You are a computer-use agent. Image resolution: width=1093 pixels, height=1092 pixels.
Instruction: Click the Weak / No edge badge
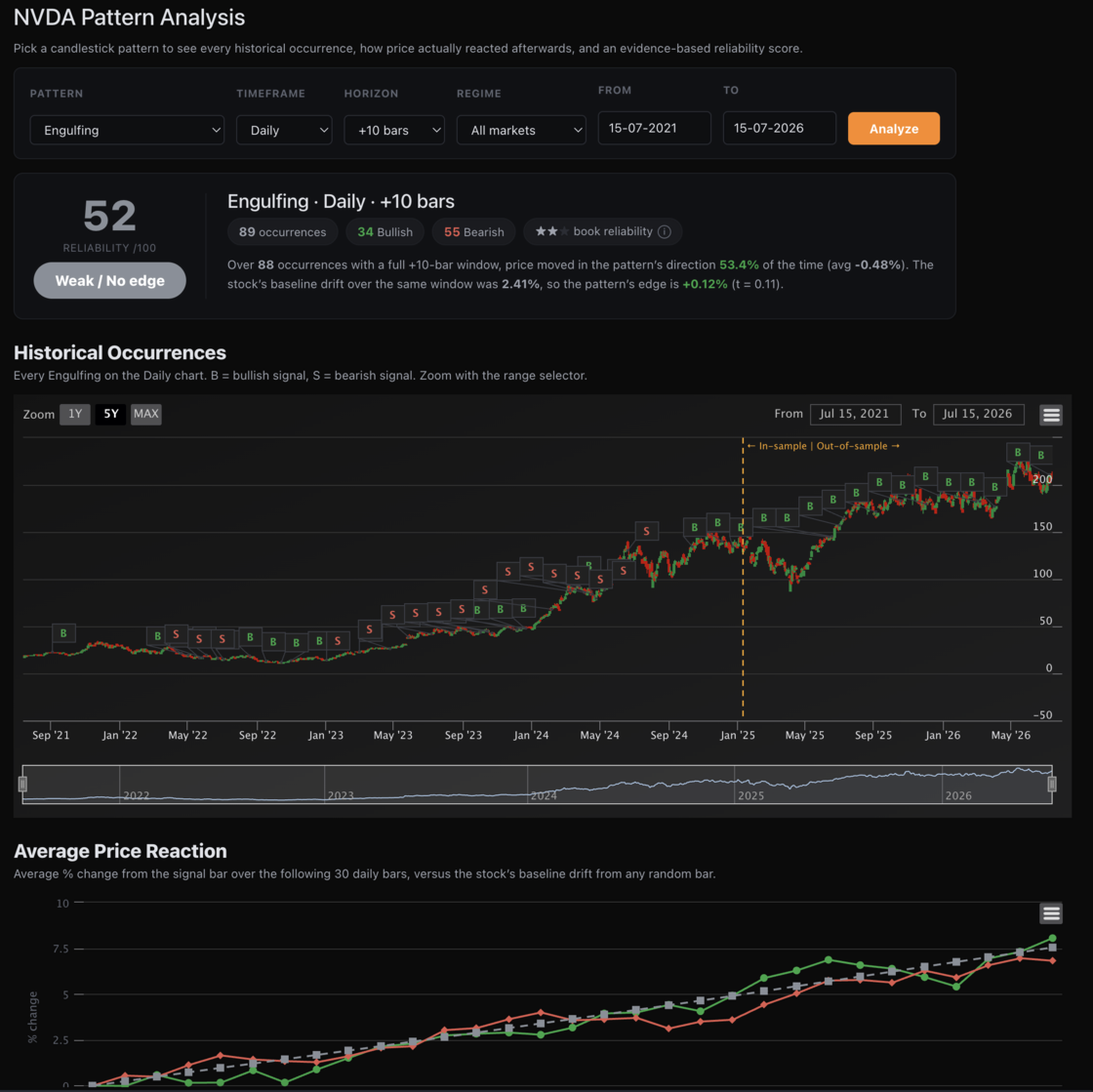pyautogui.click(x=109, y=281)
